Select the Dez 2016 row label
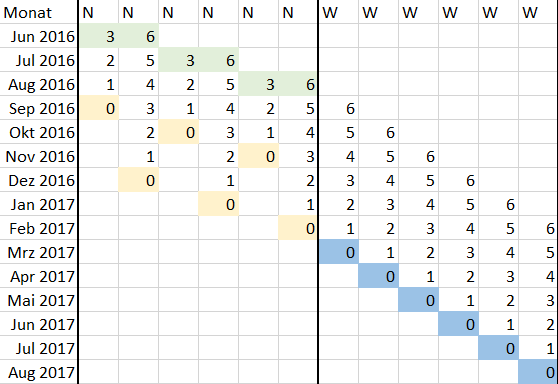Viewport: 558px width, 384px height. pos(38,180)
